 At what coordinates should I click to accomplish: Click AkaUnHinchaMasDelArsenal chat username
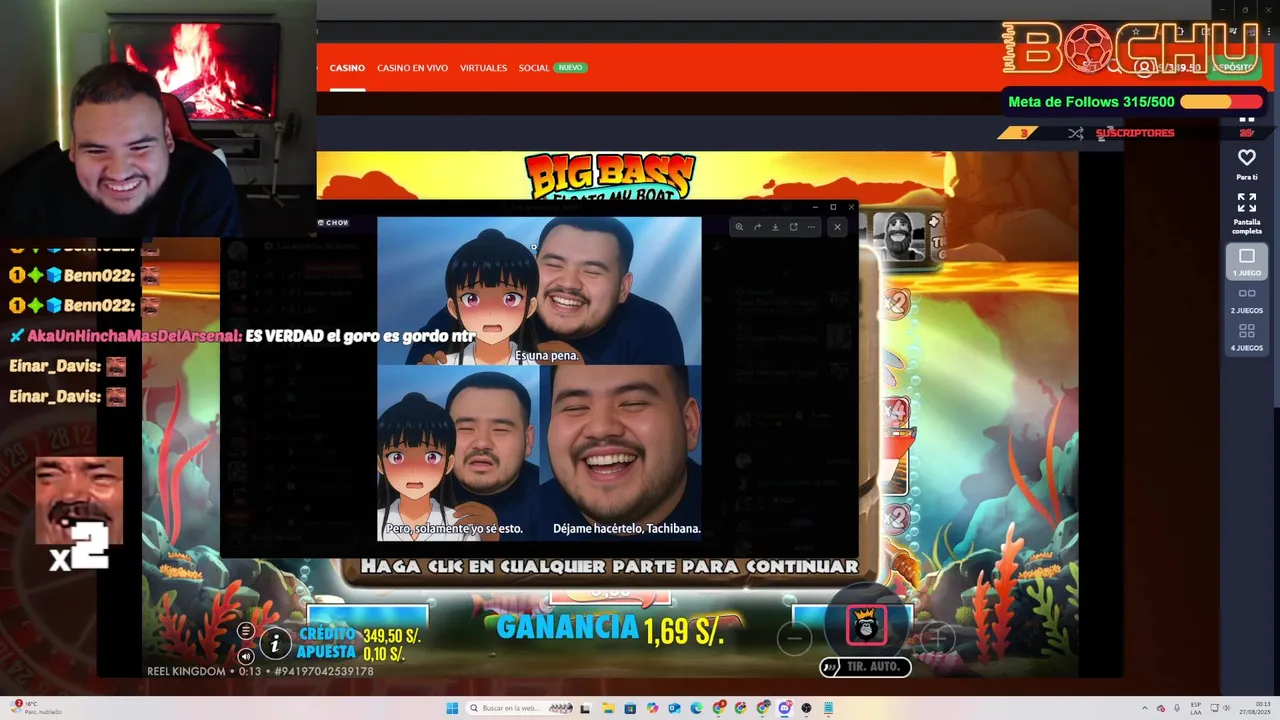tap(134, 336)
